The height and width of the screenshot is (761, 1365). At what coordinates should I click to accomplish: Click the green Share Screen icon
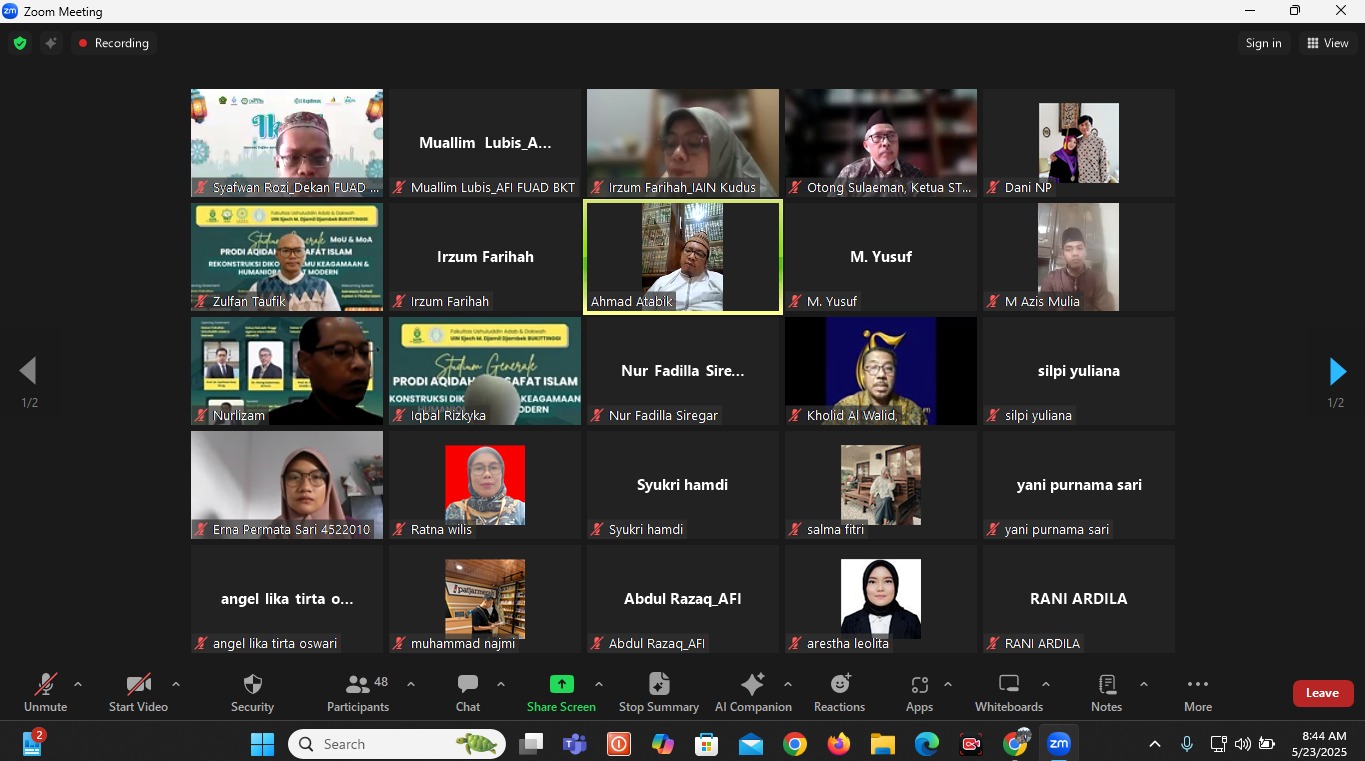coord(561,685)
